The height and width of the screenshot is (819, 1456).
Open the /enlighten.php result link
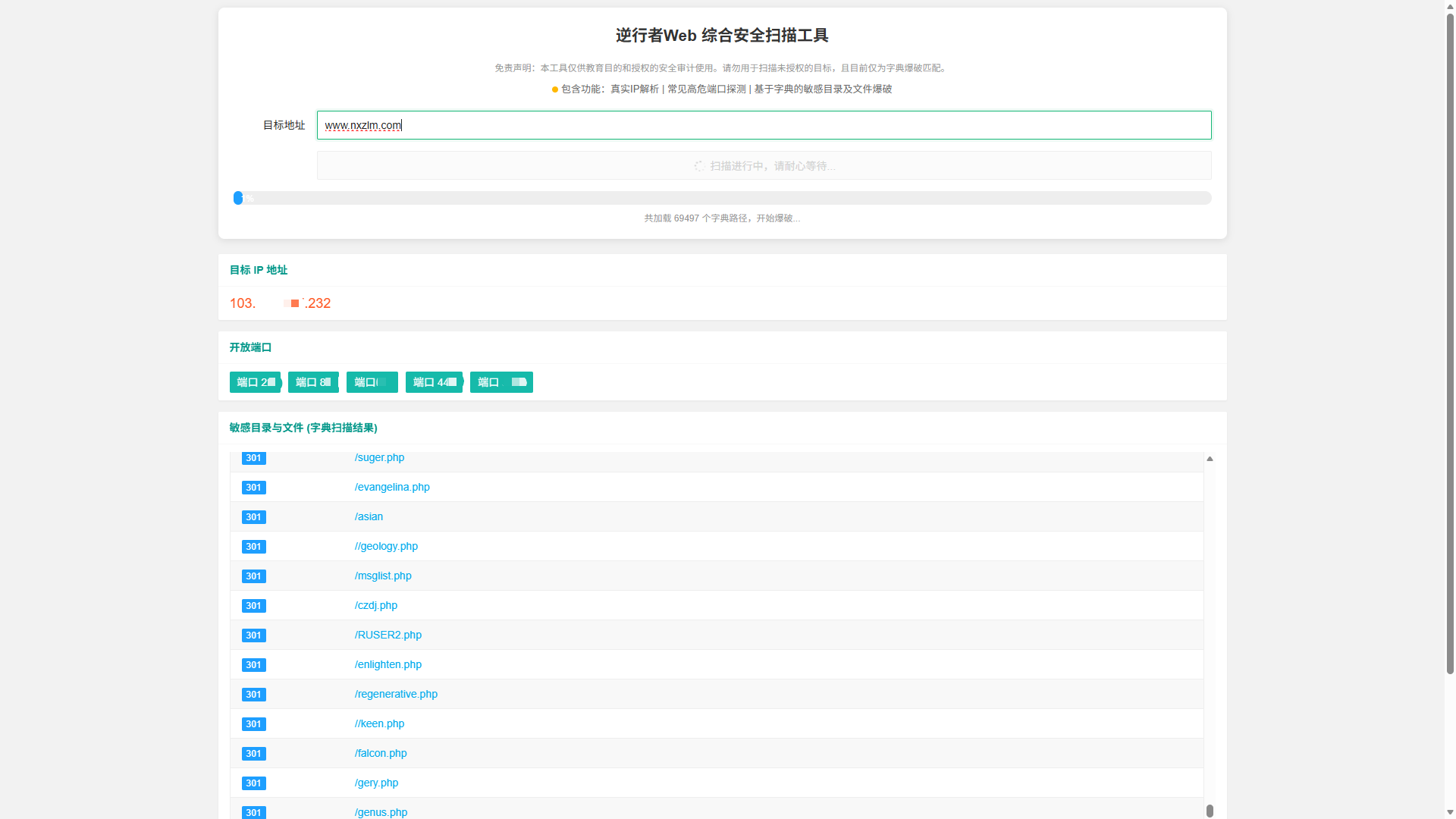click(x=388, y=664)
